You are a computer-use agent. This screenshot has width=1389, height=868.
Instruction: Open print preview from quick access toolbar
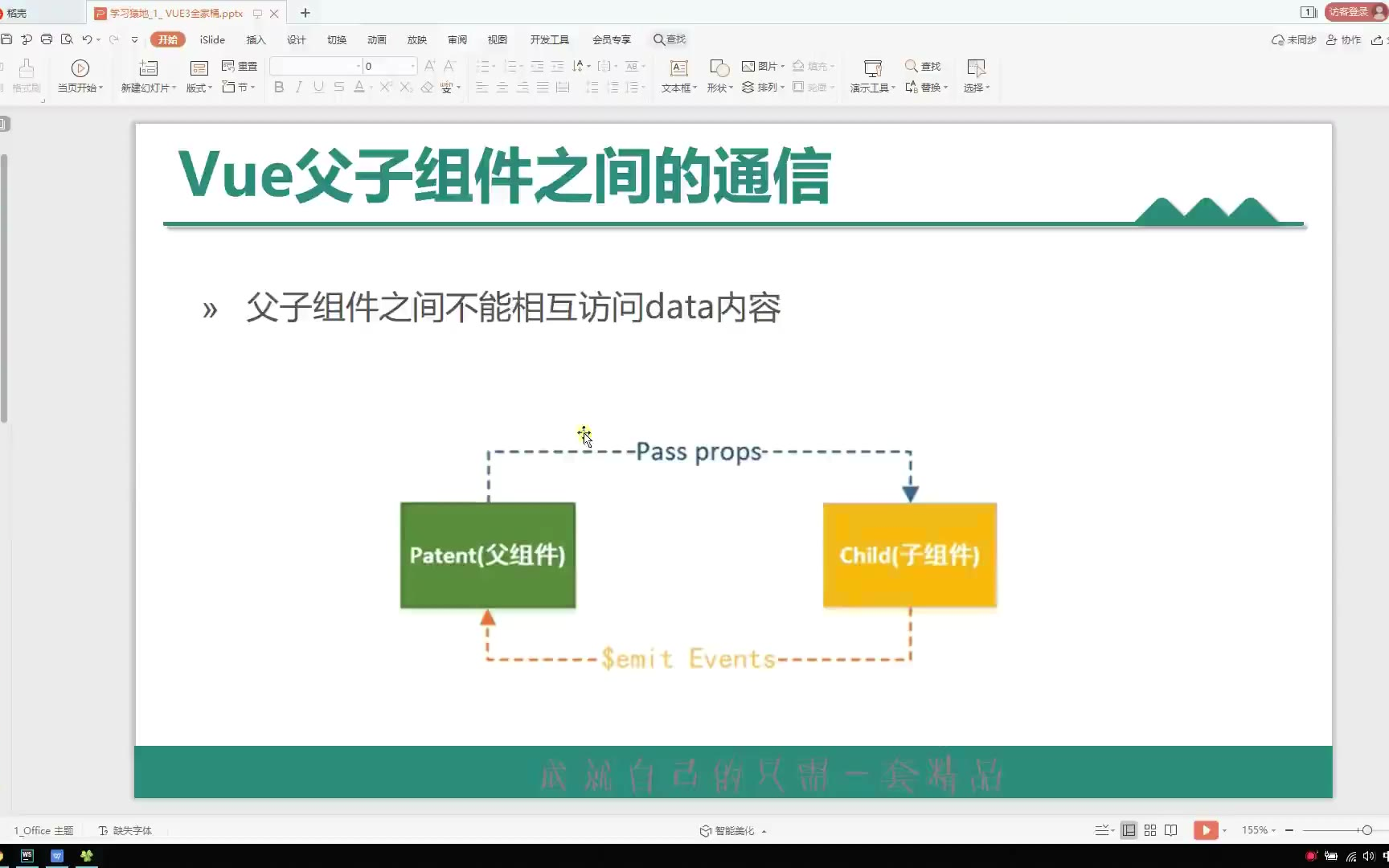(67, 39)
